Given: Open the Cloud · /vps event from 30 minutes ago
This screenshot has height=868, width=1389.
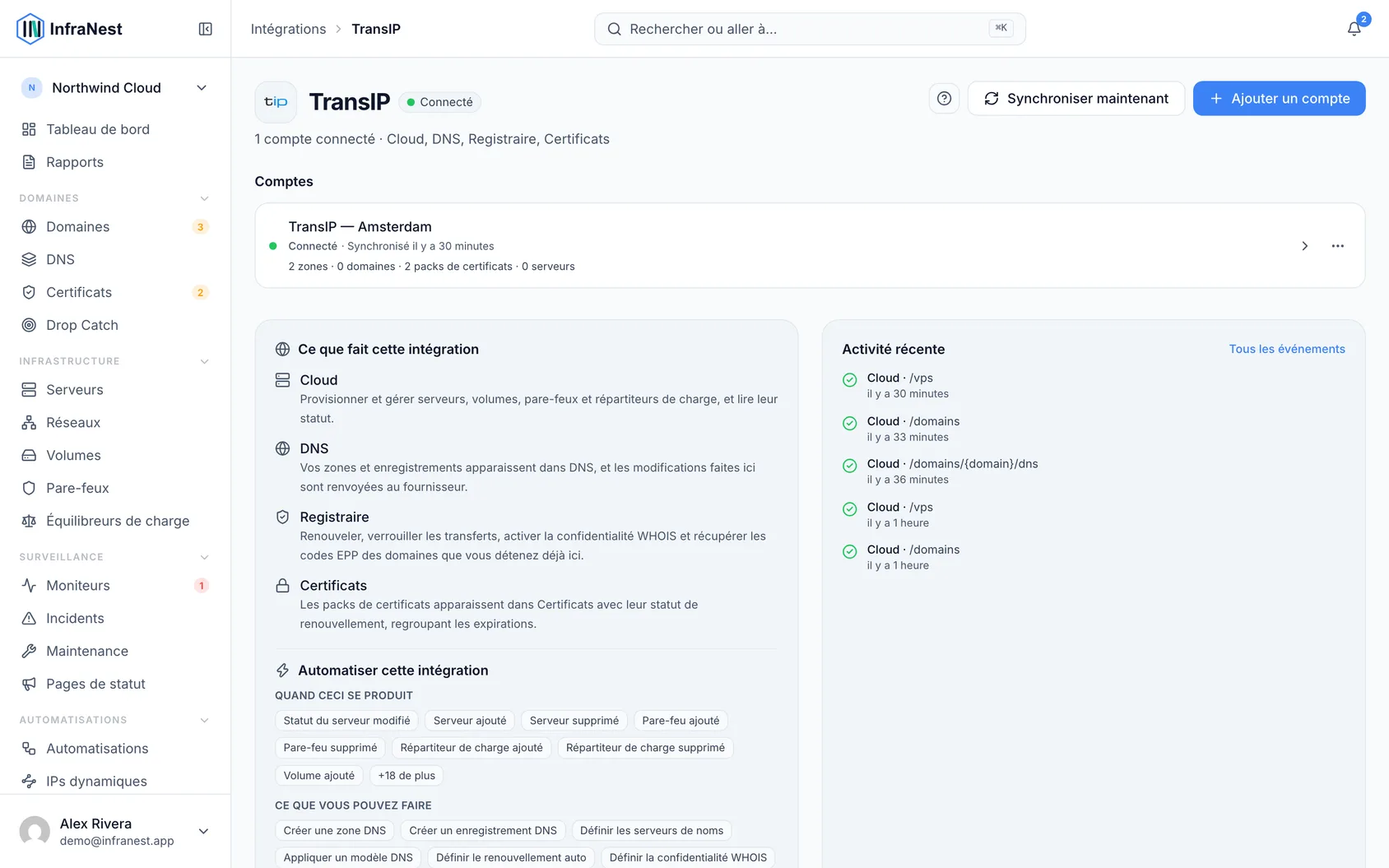Looking at the screenshot, I should 899,385.
